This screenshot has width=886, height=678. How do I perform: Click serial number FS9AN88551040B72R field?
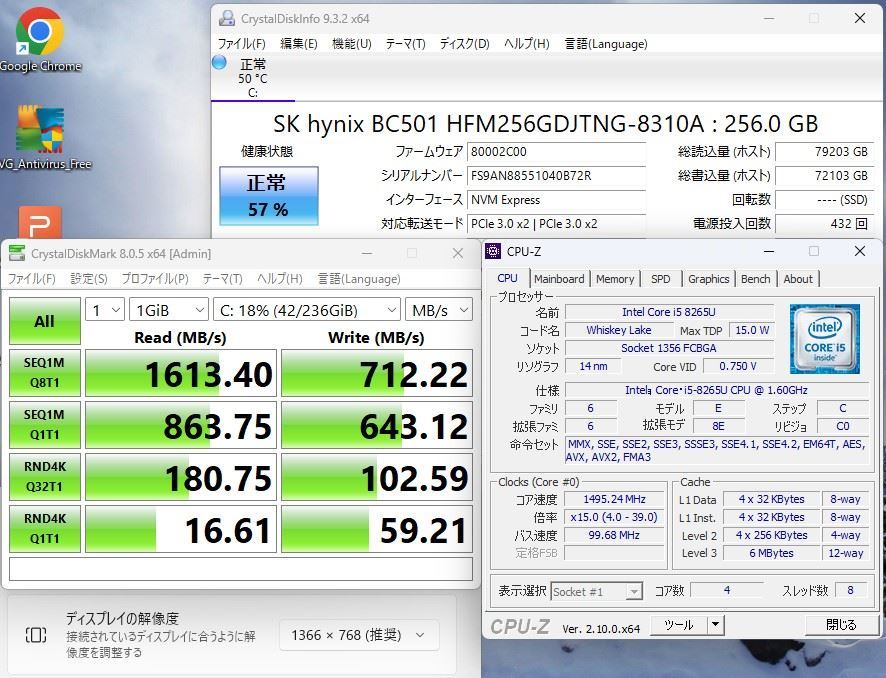(556, 176)
